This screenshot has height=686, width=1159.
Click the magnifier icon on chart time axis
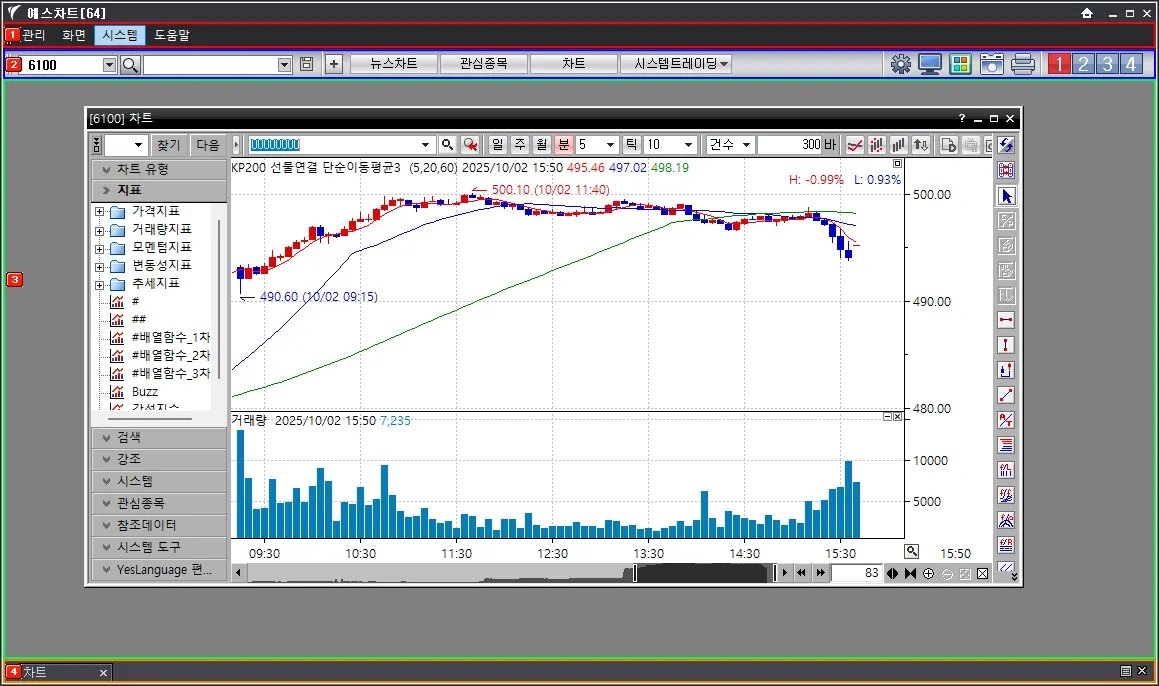912,551
